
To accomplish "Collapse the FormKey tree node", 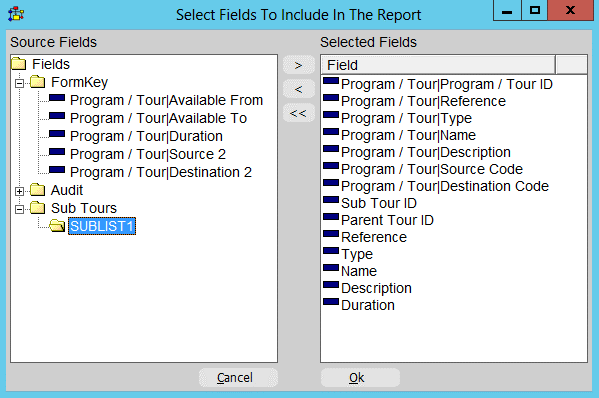I will (19, 83).
